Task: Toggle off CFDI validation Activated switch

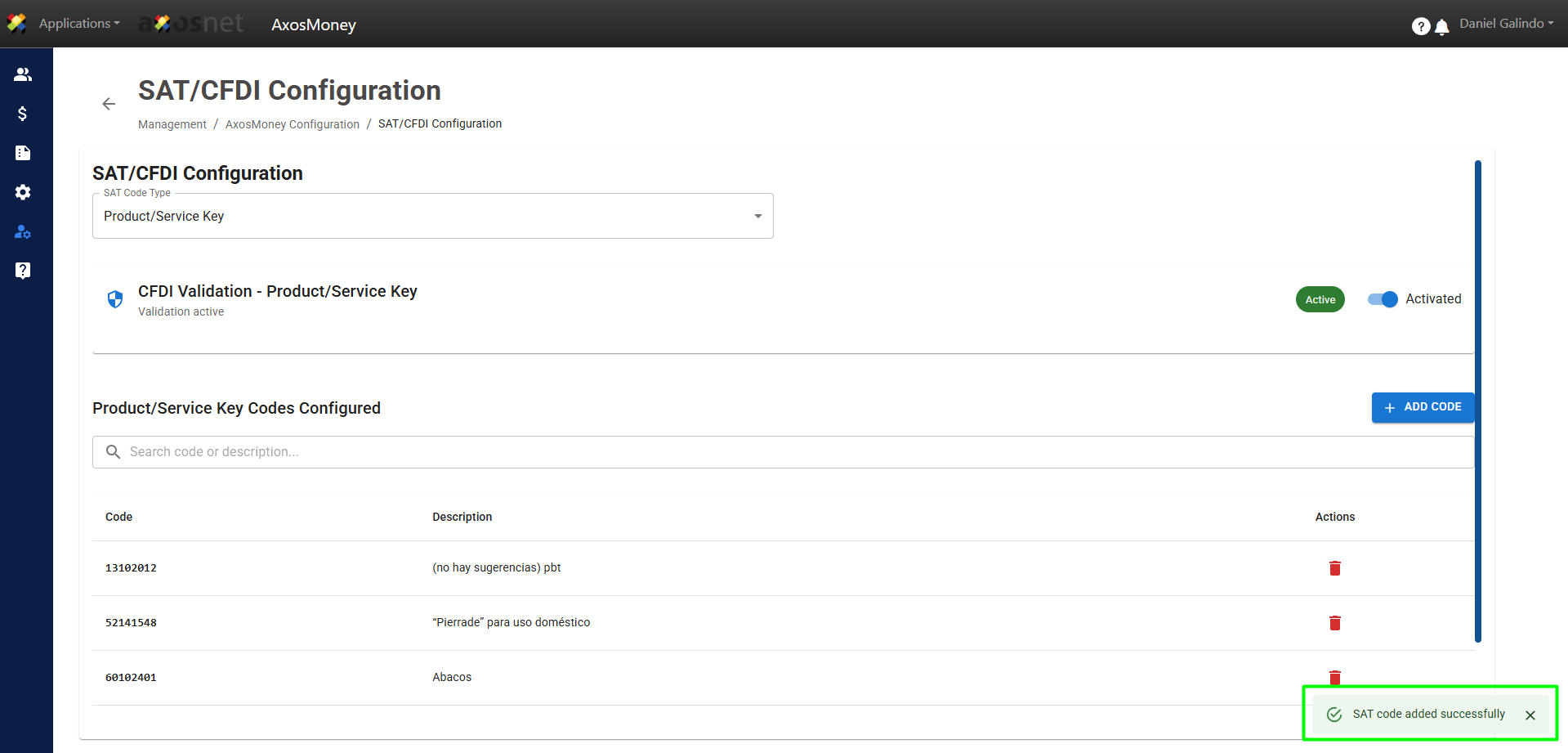Action: coord(1383,299)
